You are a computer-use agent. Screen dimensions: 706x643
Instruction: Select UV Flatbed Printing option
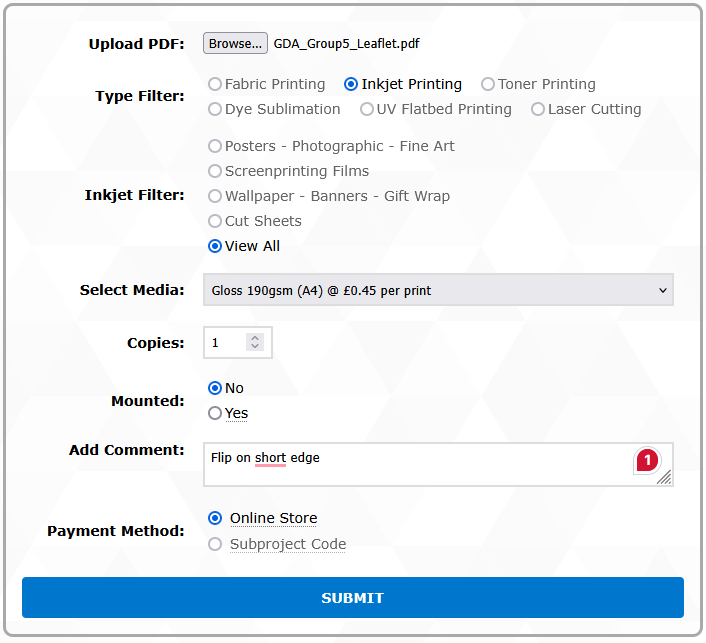367,109
